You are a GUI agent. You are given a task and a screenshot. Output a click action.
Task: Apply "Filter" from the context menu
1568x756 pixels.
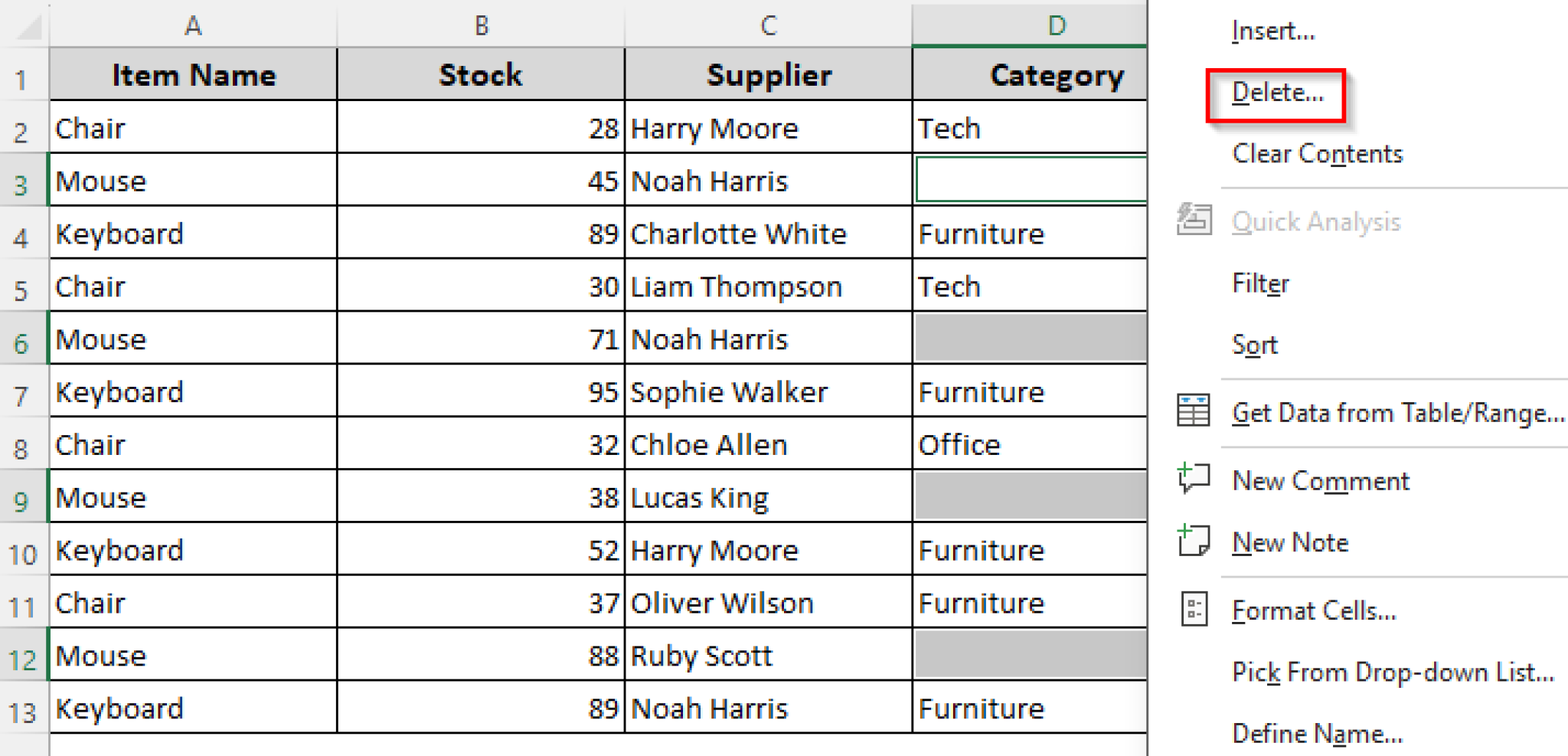click(1260, 283)
